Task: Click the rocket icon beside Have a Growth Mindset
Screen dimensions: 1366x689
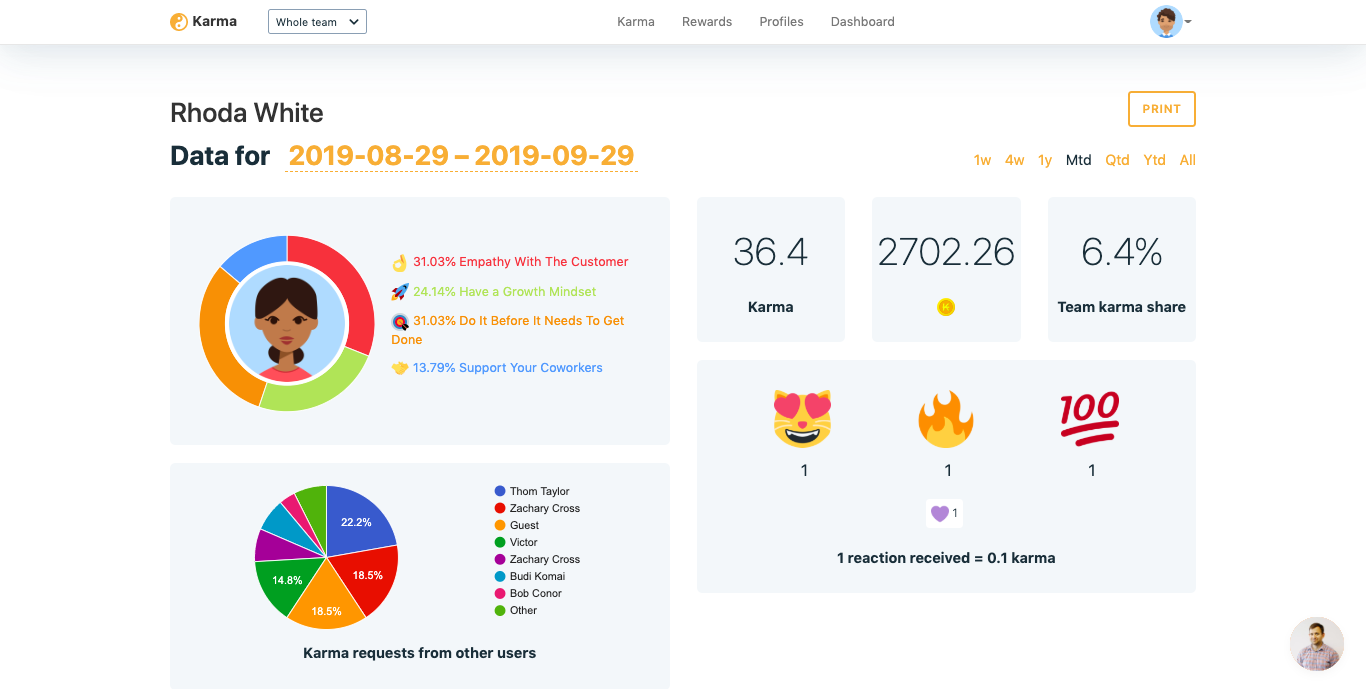Action: coord(401,292)
